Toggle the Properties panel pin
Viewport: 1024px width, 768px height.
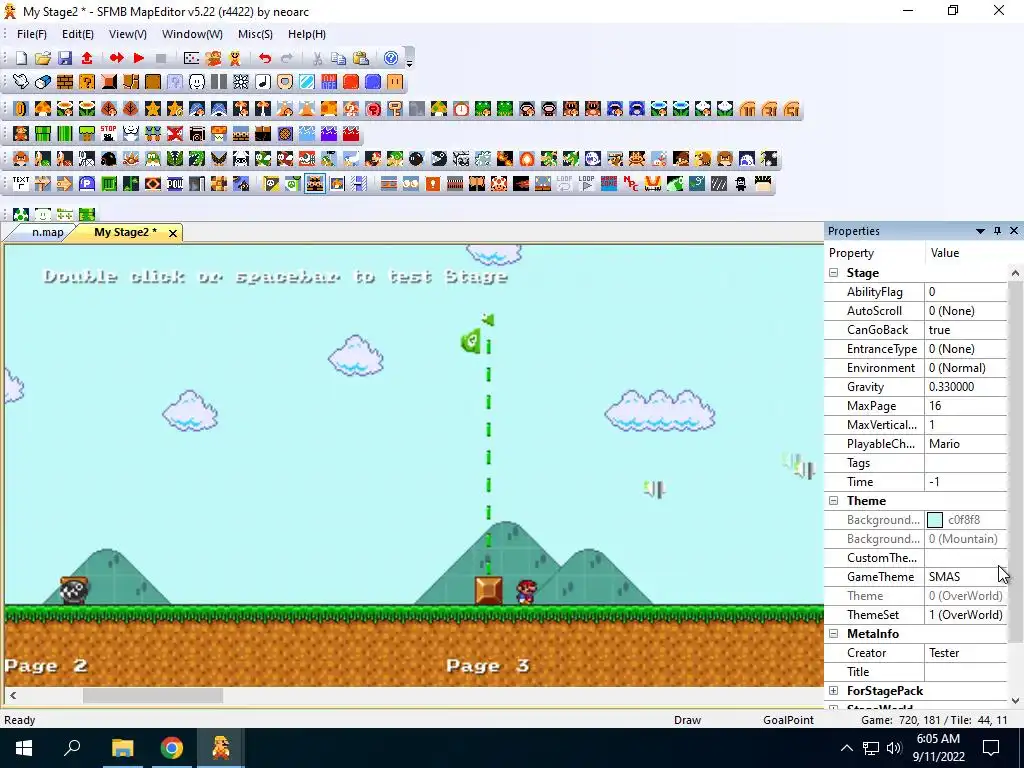tap(997, 231)
